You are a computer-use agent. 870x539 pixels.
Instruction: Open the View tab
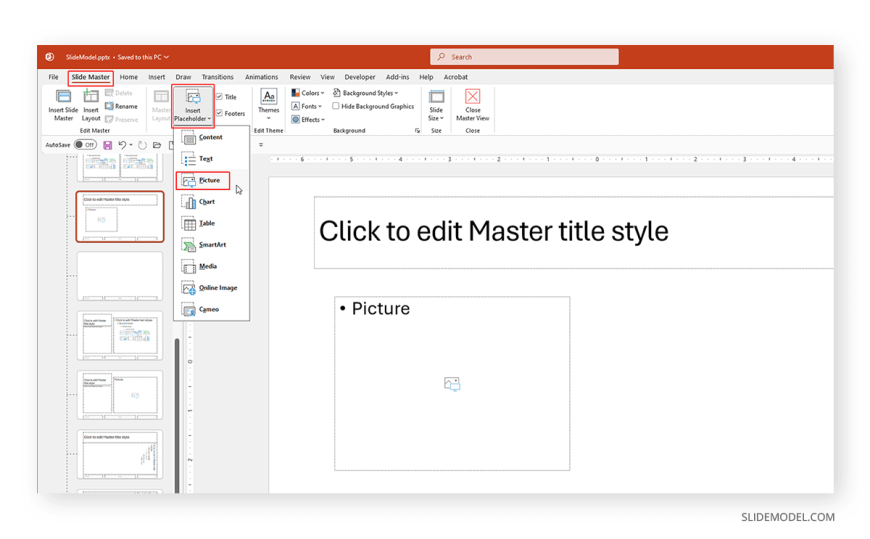pos(327,77)
